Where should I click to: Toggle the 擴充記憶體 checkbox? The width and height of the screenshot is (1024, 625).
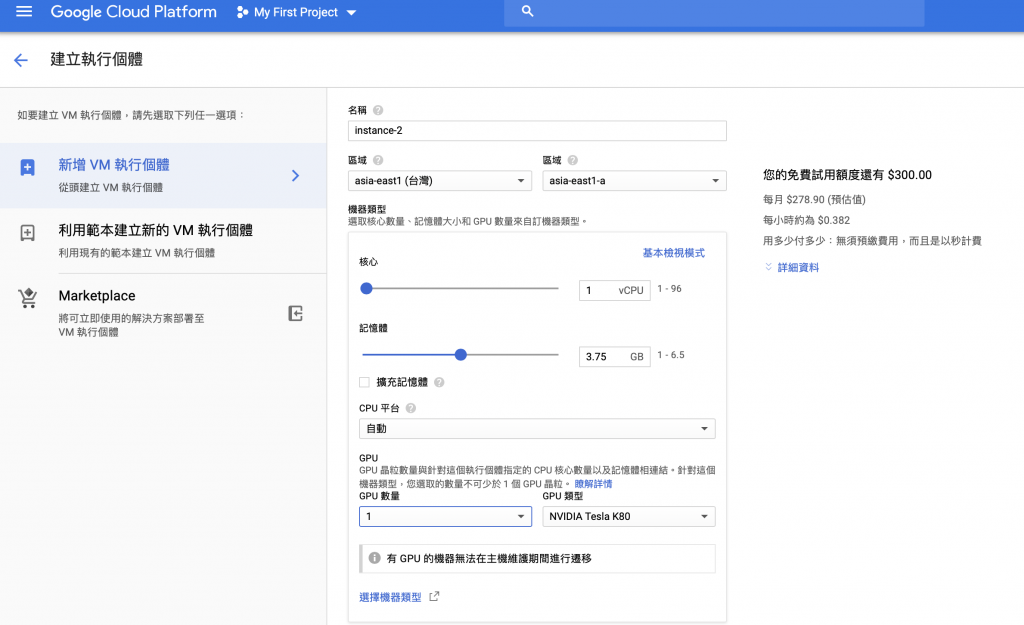pos(364,382)
